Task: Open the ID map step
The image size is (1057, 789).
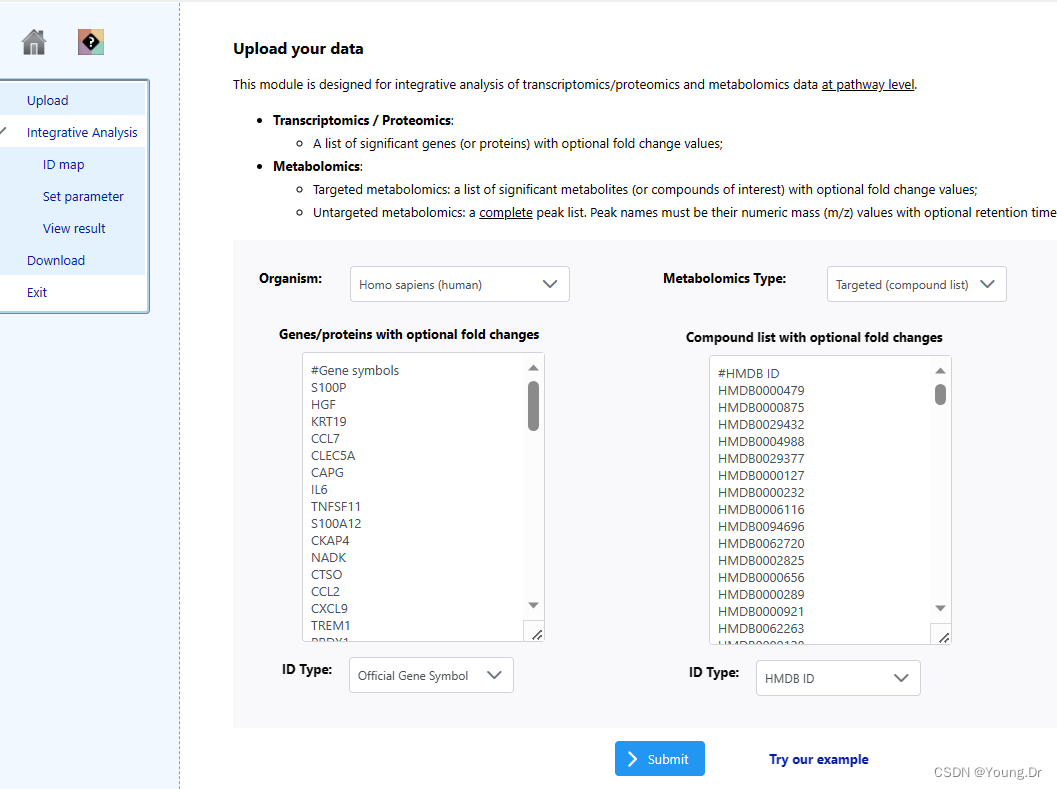Action: (63, 164)
